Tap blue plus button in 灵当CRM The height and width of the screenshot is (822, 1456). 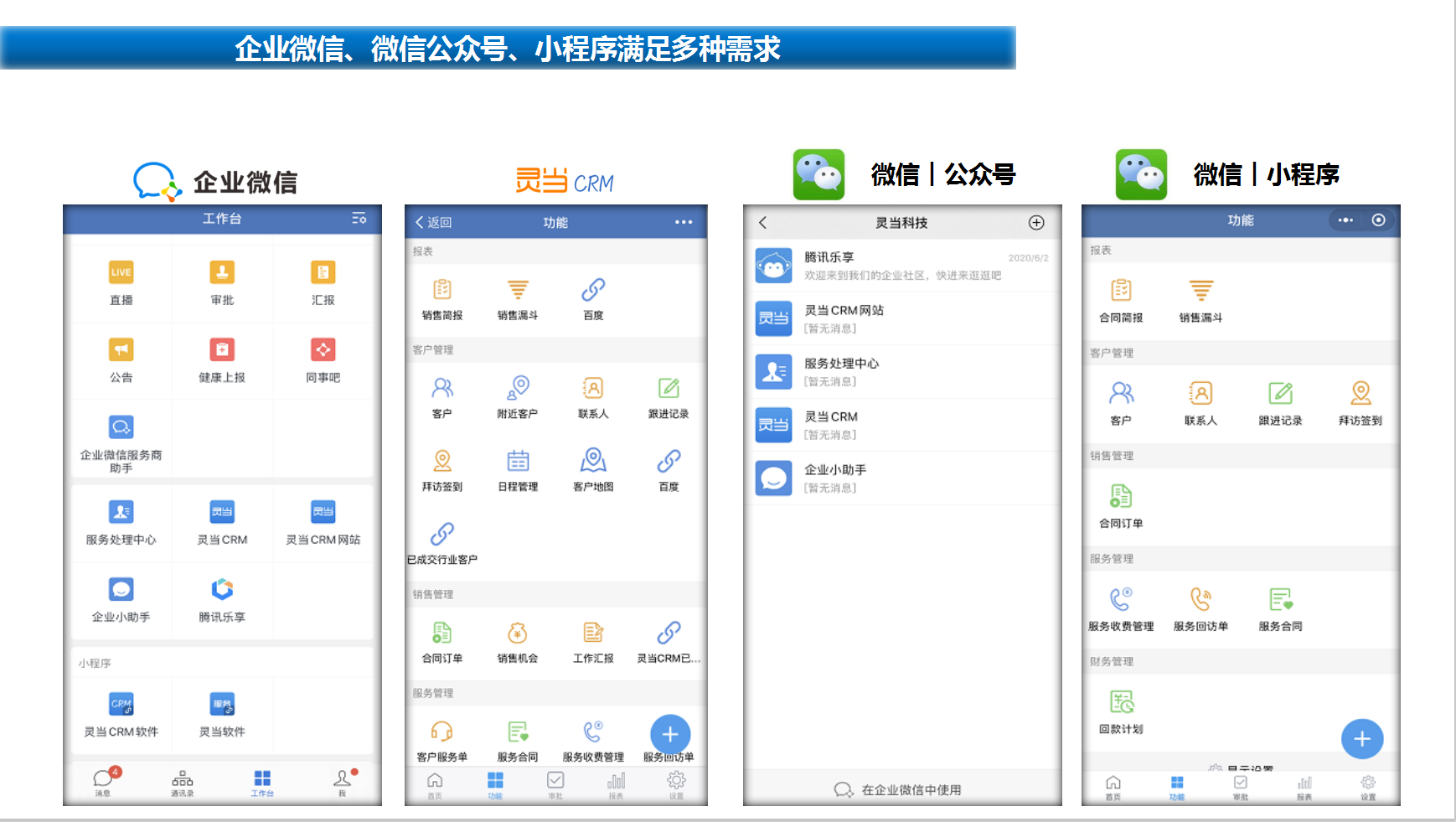point(670,735)
